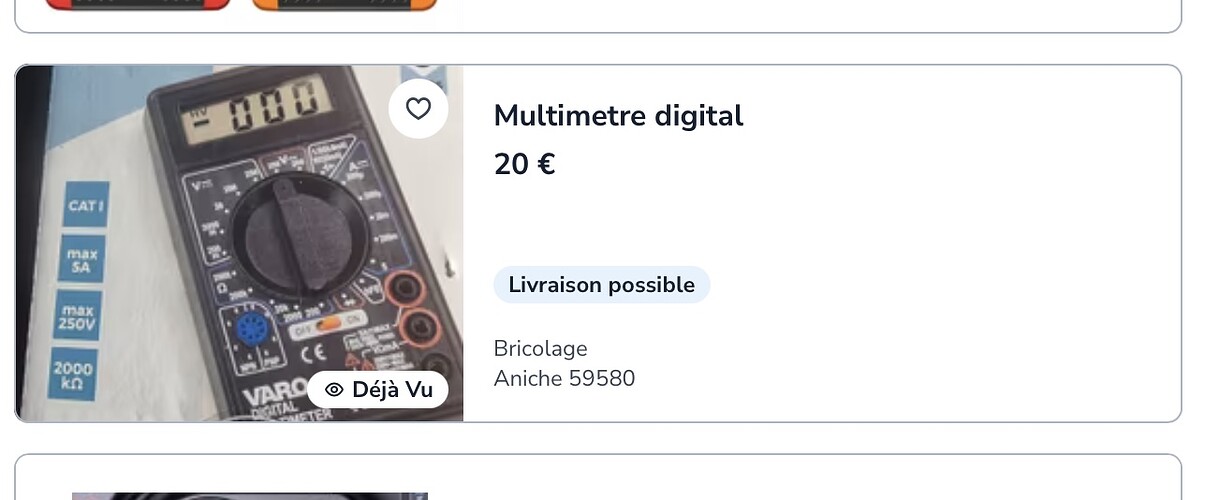The height and width of the screenshot is (500, 1219).
Task: Click the blue CAT I label in the photo
Action: click(85, 206)
